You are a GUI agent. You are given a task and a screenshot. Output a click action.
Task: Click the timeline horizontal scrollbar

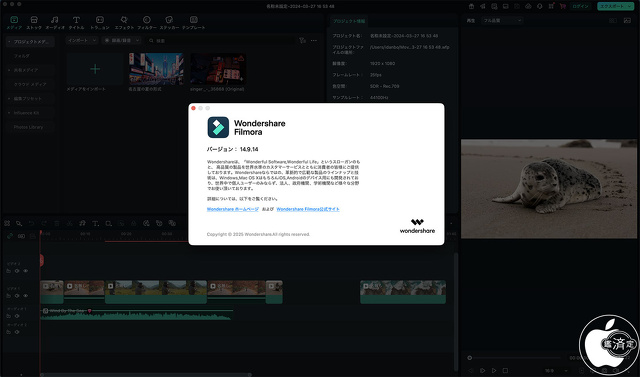146,375
